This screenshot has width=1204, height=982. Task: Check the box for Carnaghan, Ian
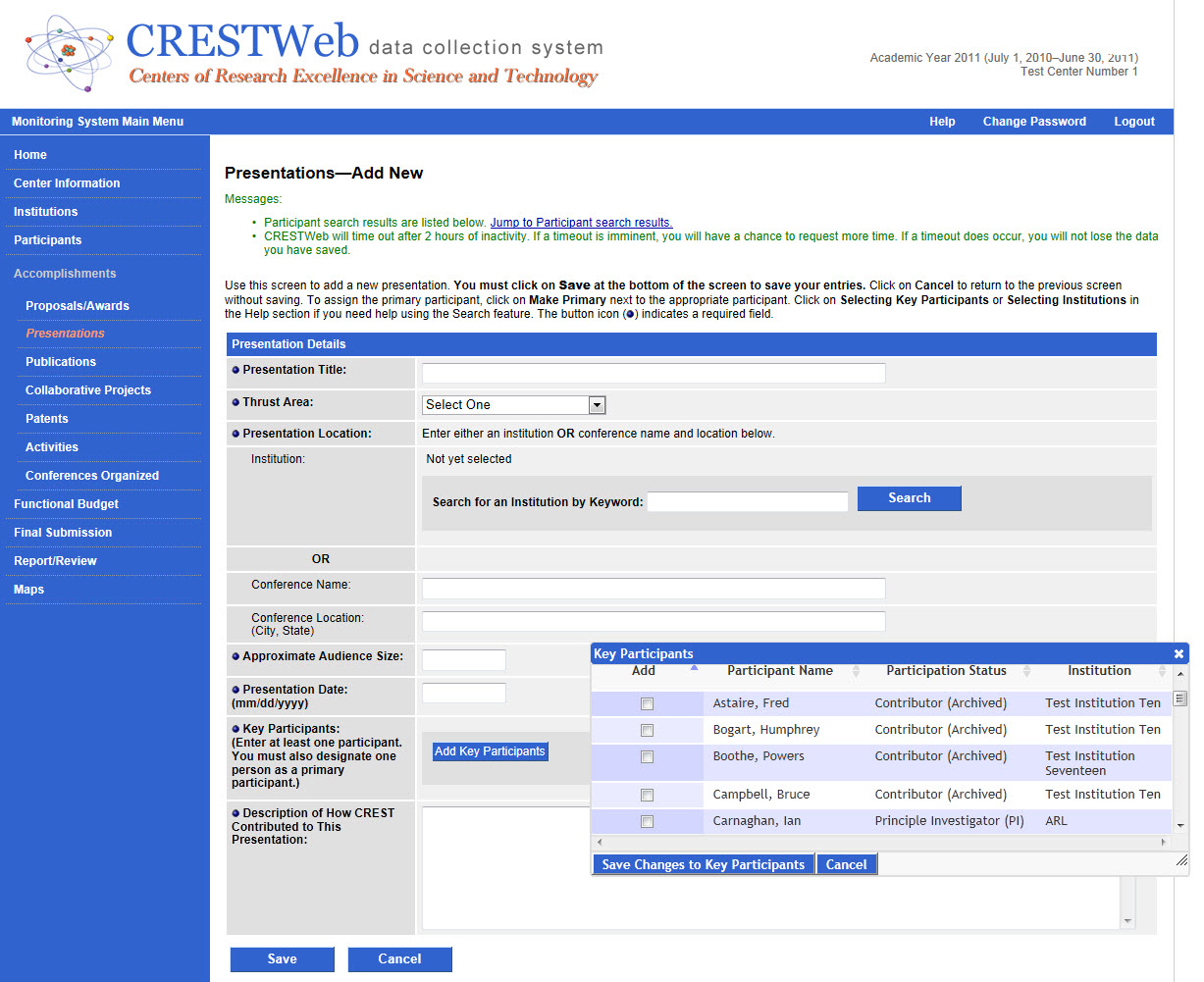[647, 821]
